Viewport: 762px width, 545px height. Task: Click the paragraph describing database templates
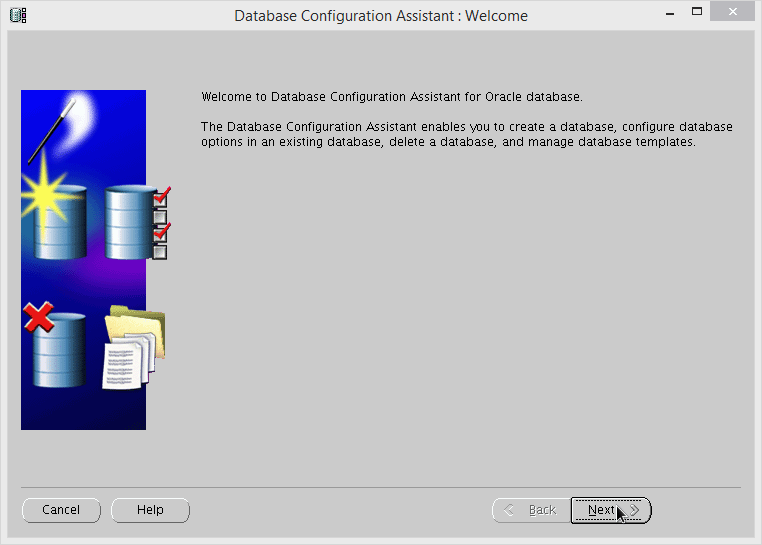[x=466, y=134]
